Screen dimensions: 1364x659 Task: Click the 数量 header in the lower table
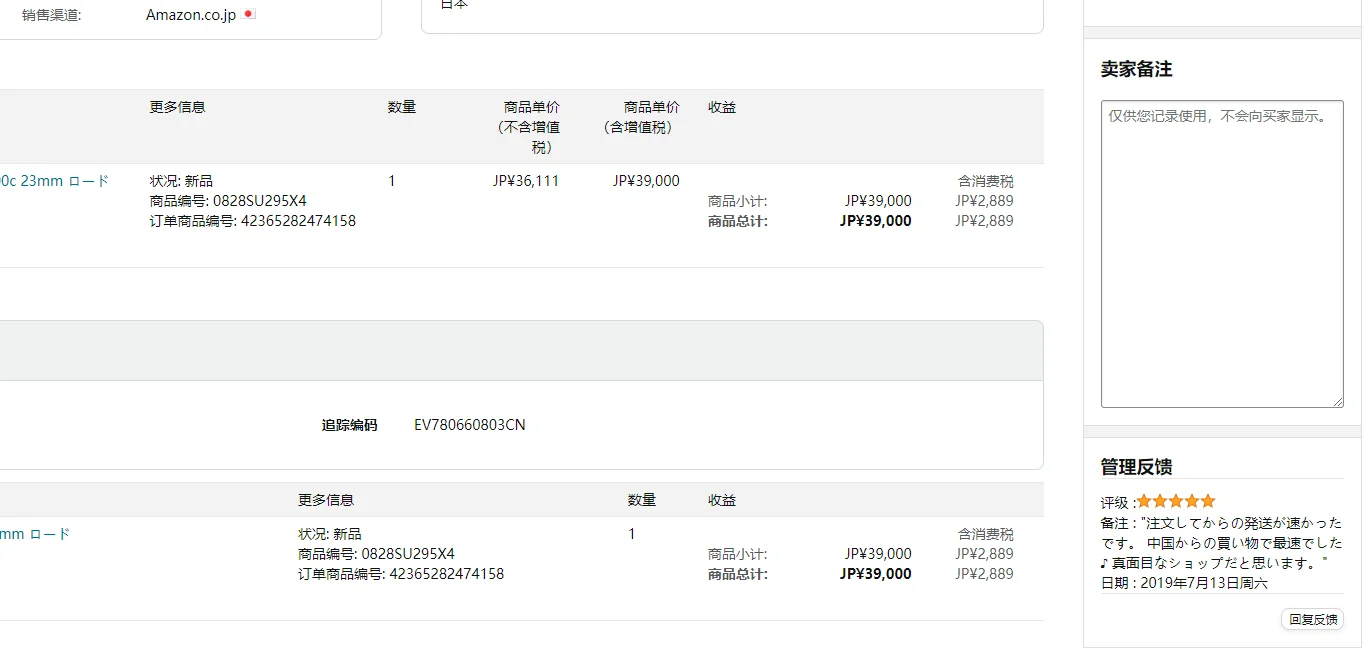[641, 500]
